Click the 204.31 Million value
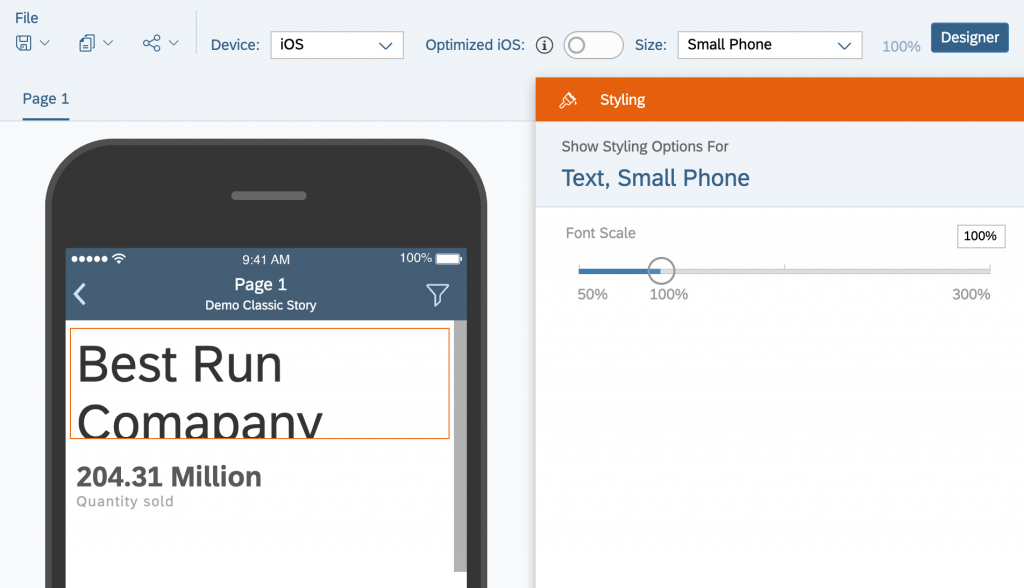The image size is (1024, 588). pos(169,477)
